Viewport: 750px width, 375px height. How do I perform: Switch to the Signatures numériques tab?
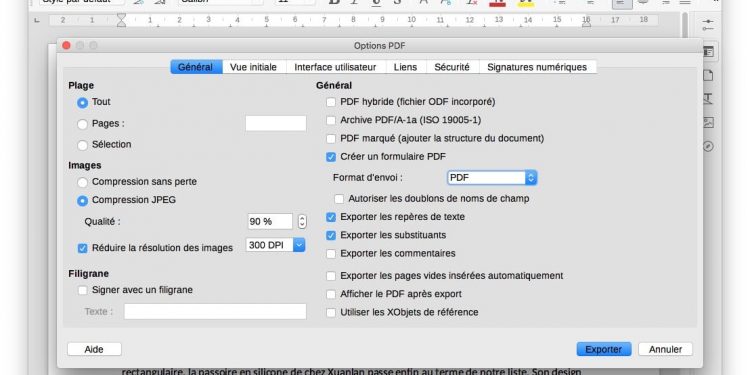(x=537, y=67)
